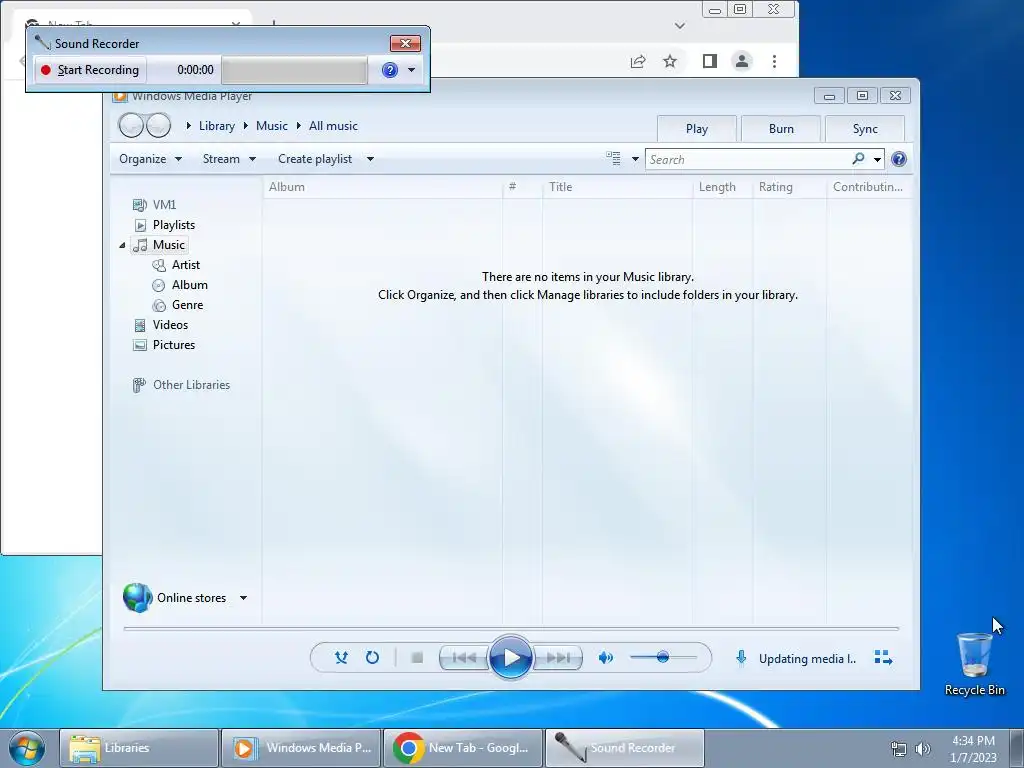Open Pictures in navigation pane
1024x768 pixels.
(164, 345)
